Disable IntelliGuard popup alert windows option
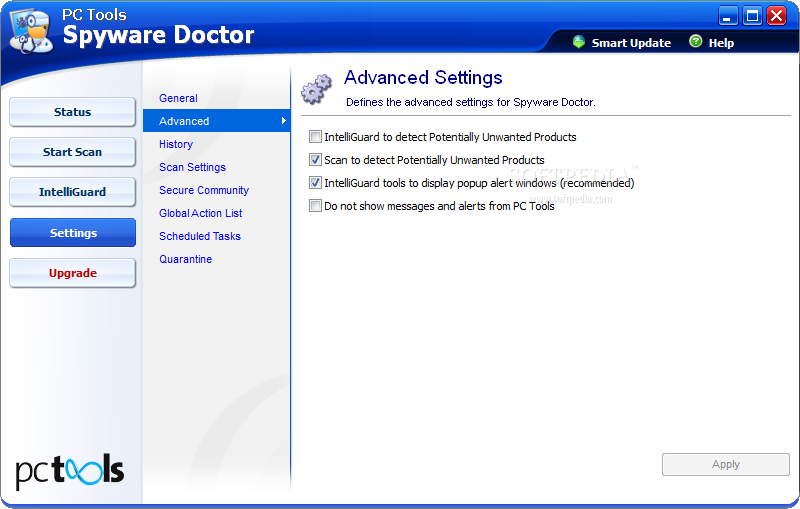The height and width of the screenshot is (509, 800). point(315,183)
